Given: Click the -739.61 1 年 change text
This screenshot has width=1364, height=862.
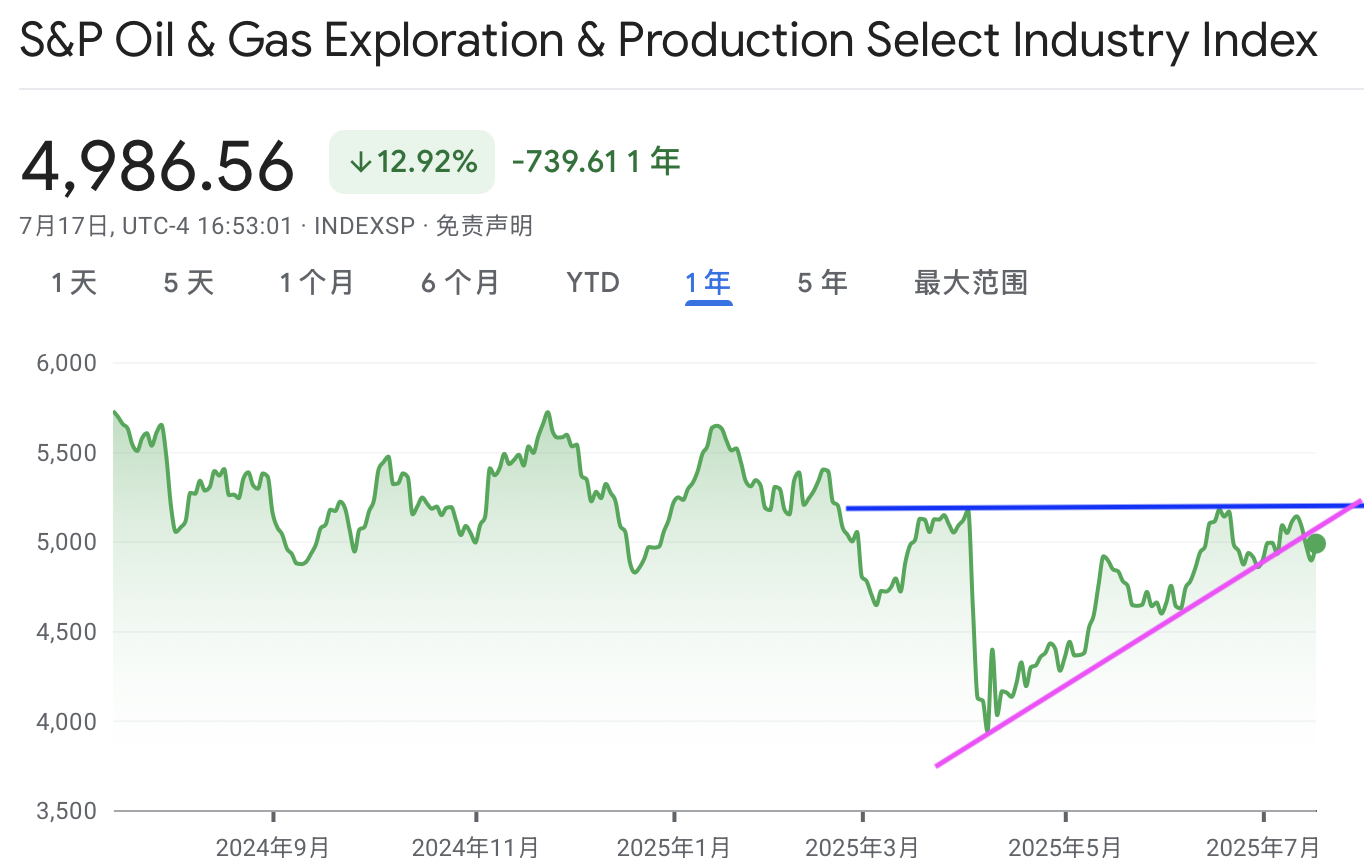Looking at the screenshot, I should [596, 161].
